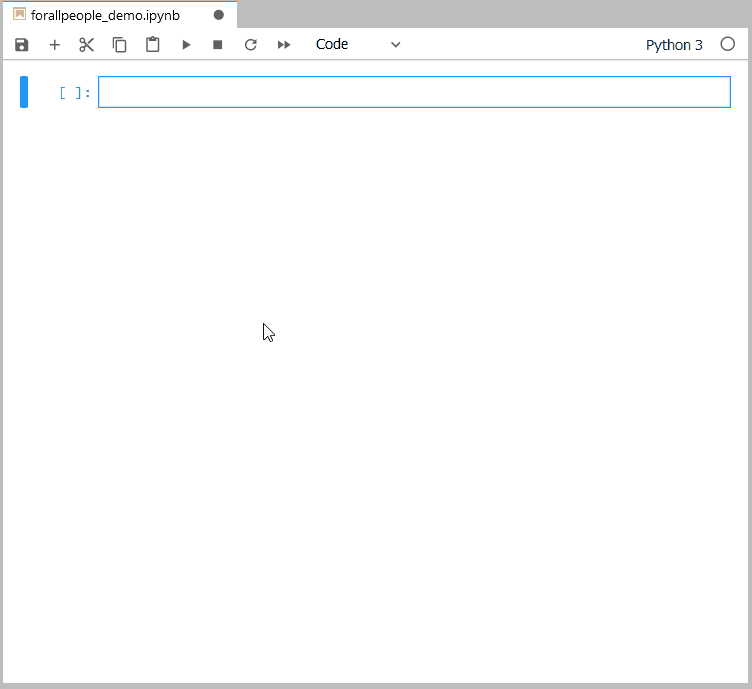
Task: Open the Code cell type dropdown
Action: [357, 44]
